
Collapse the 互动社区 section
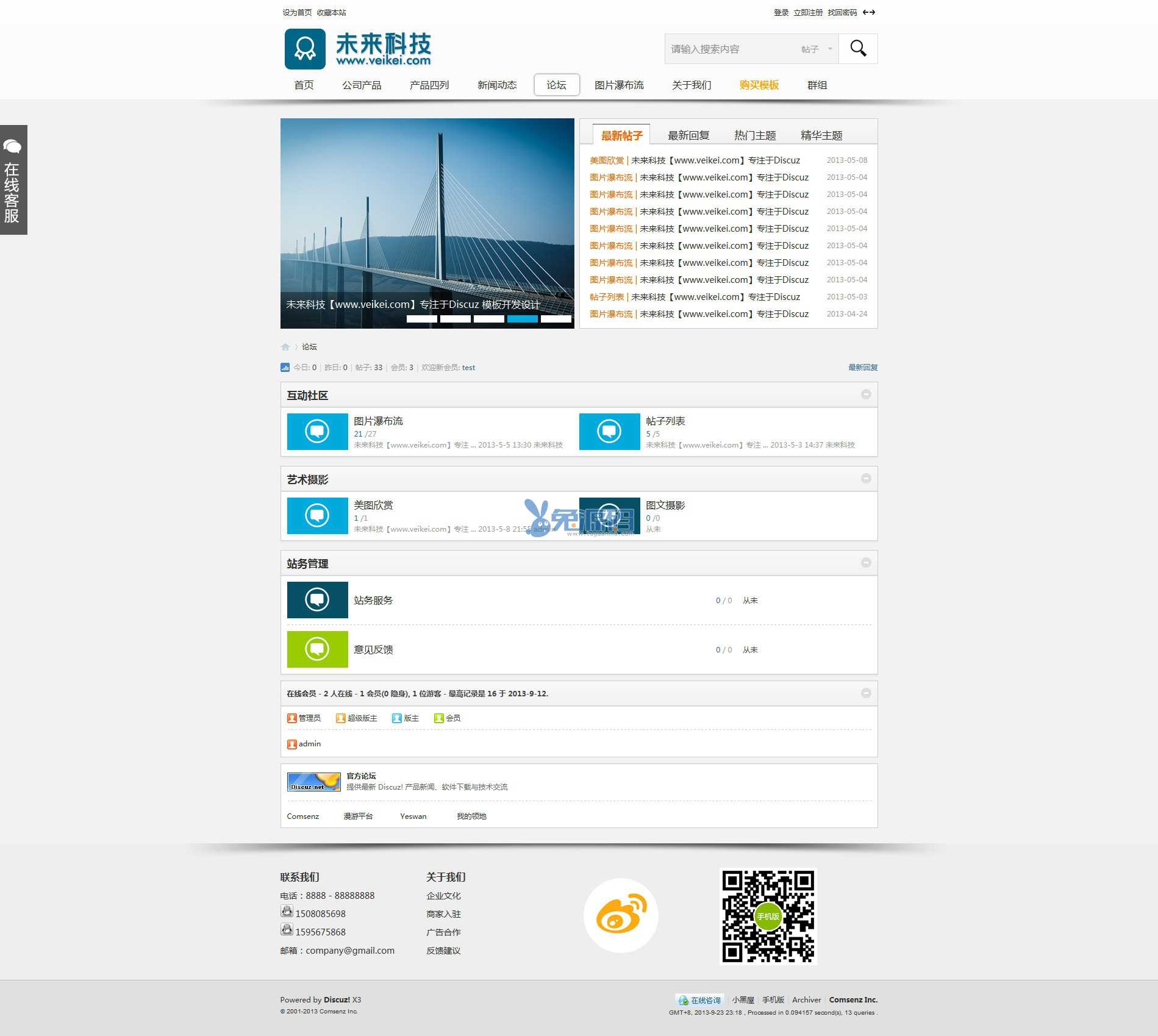[x=865, y=395]
